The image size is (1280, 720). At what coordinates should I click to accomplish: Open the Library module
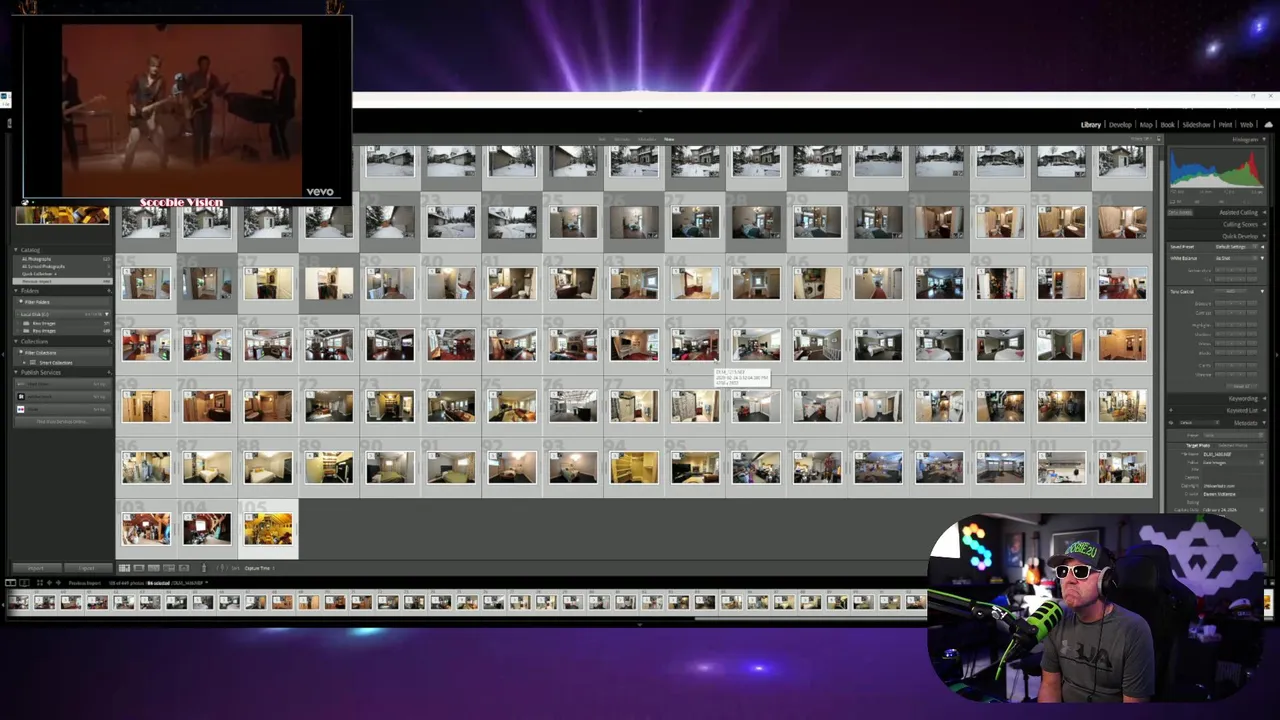[1091, 125]
